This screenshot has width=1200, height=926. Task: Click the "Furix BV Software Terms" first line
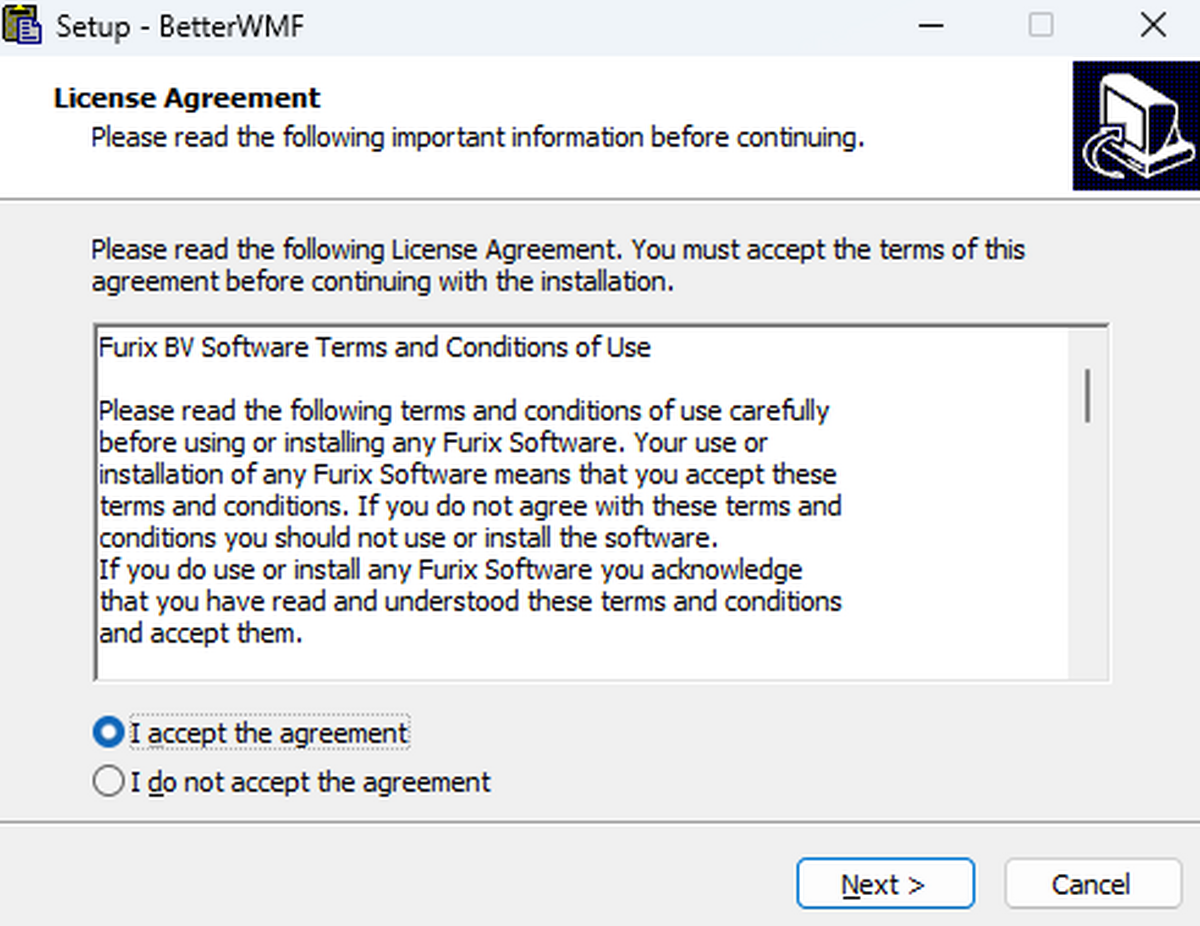tap(375, 347)
